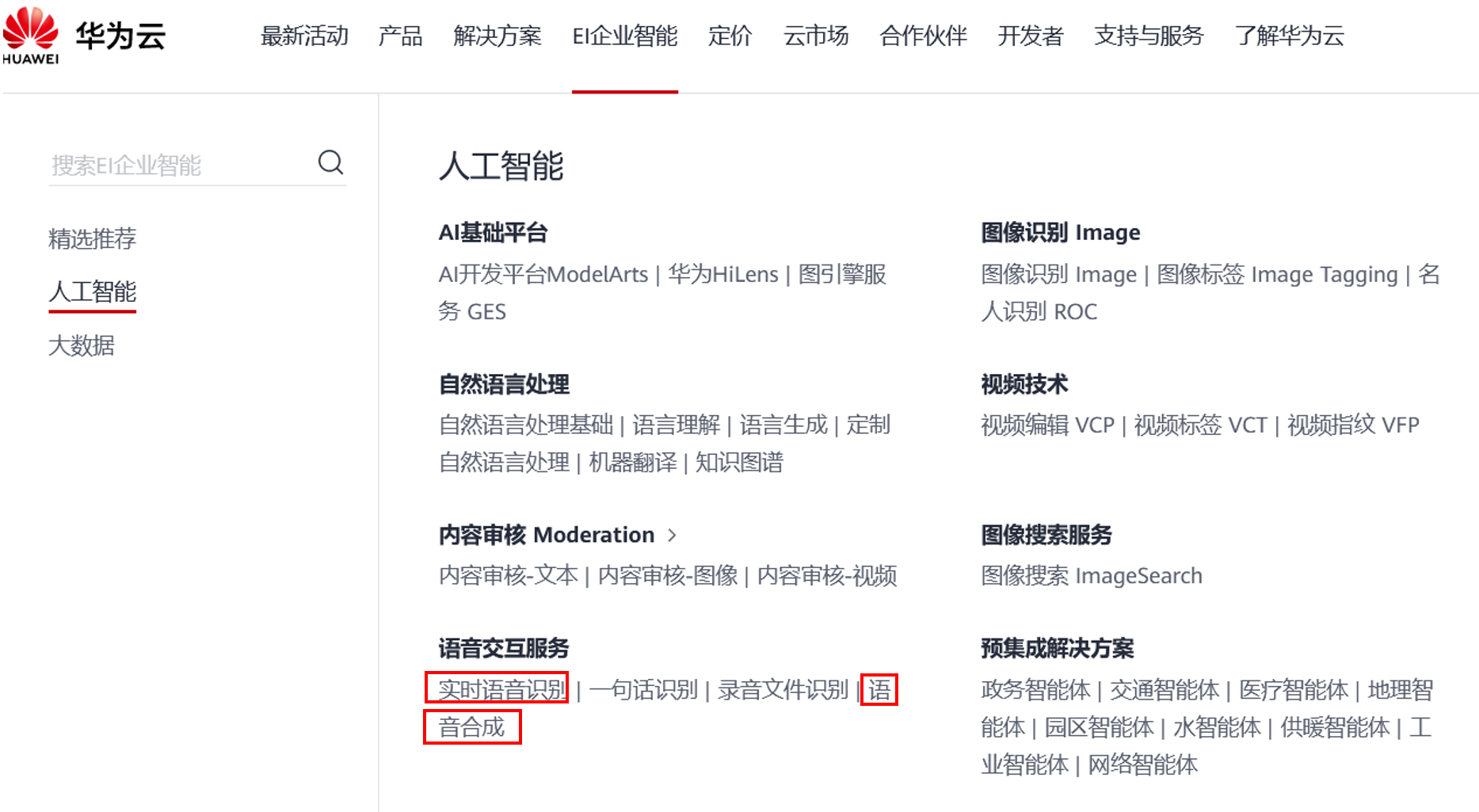
Task: Open the 图像搜索 ImageSearch link
Action: [1092, 575]
